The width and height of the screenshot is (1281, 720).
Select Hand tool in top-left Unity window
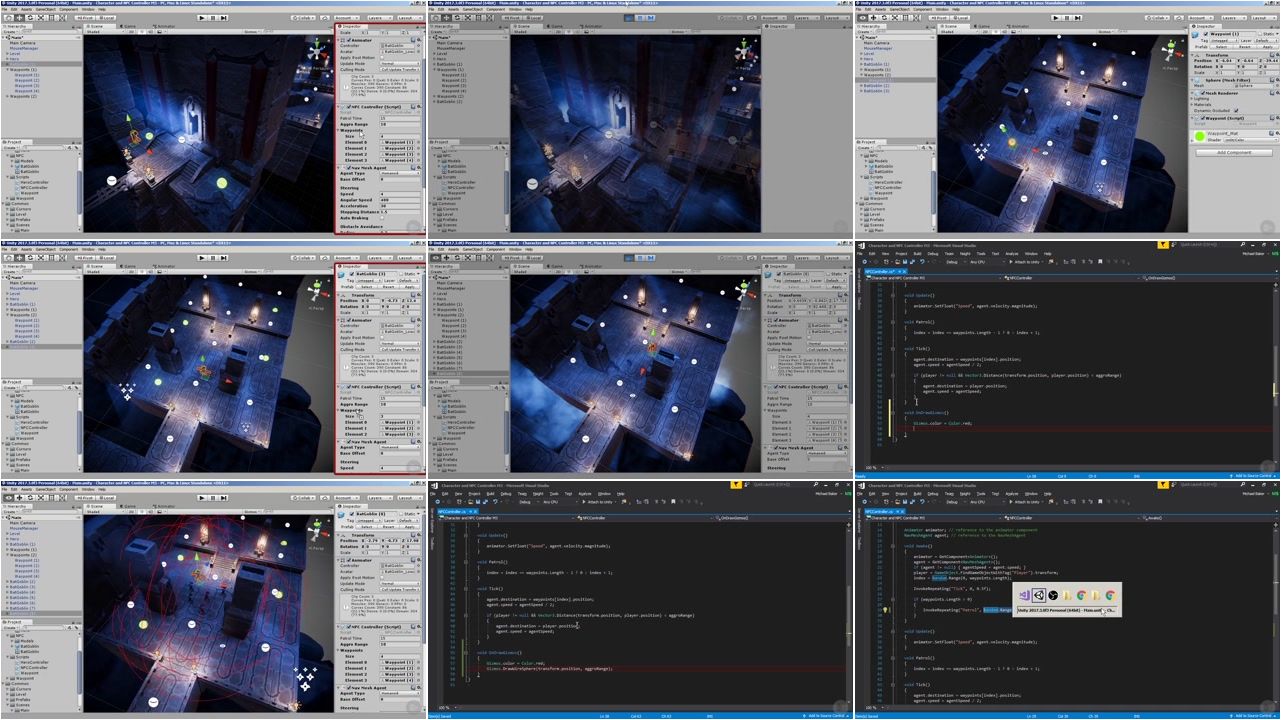tap(9, 18)
